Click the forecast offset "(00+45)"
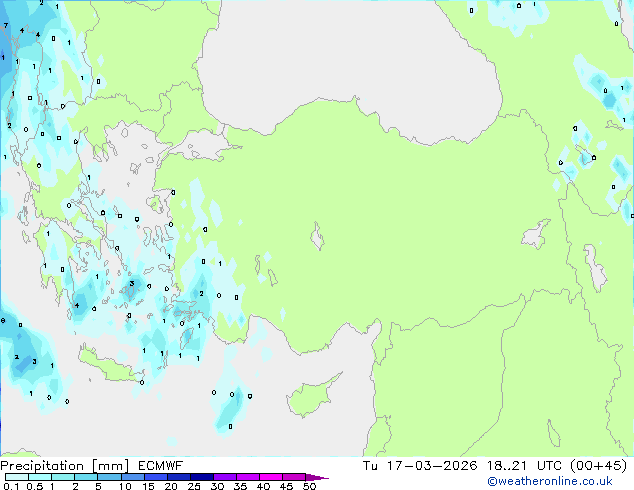 (x=598, y=466)
